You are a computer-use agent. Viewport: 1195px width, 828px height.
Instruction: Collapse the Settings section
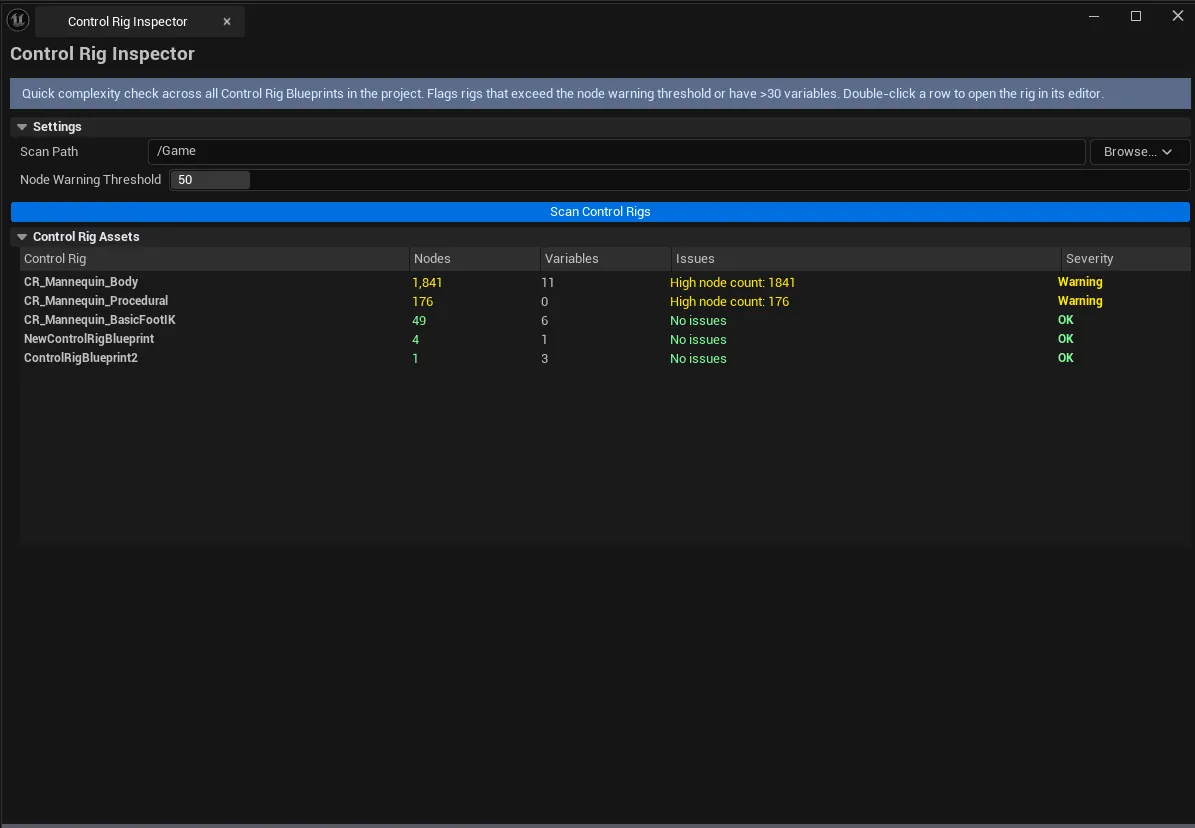[22, 127]
